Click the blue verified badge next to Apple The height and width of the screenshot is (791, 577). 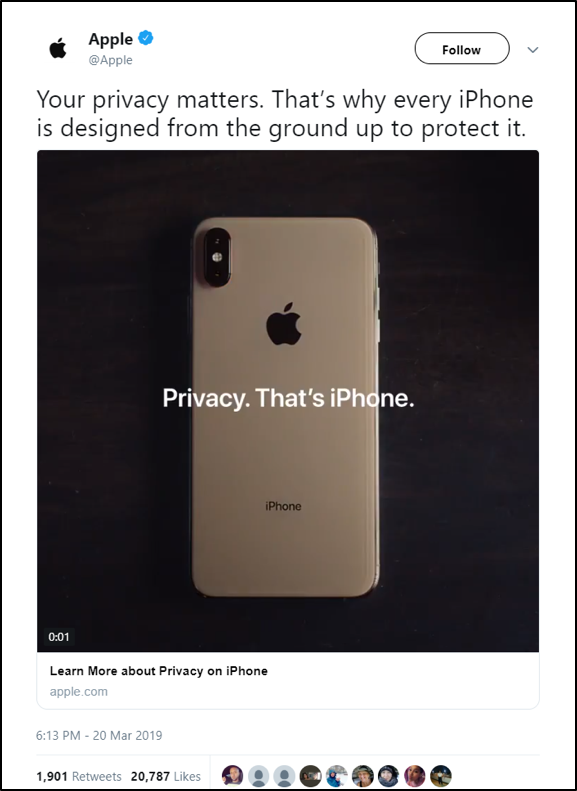pos(146,38)
